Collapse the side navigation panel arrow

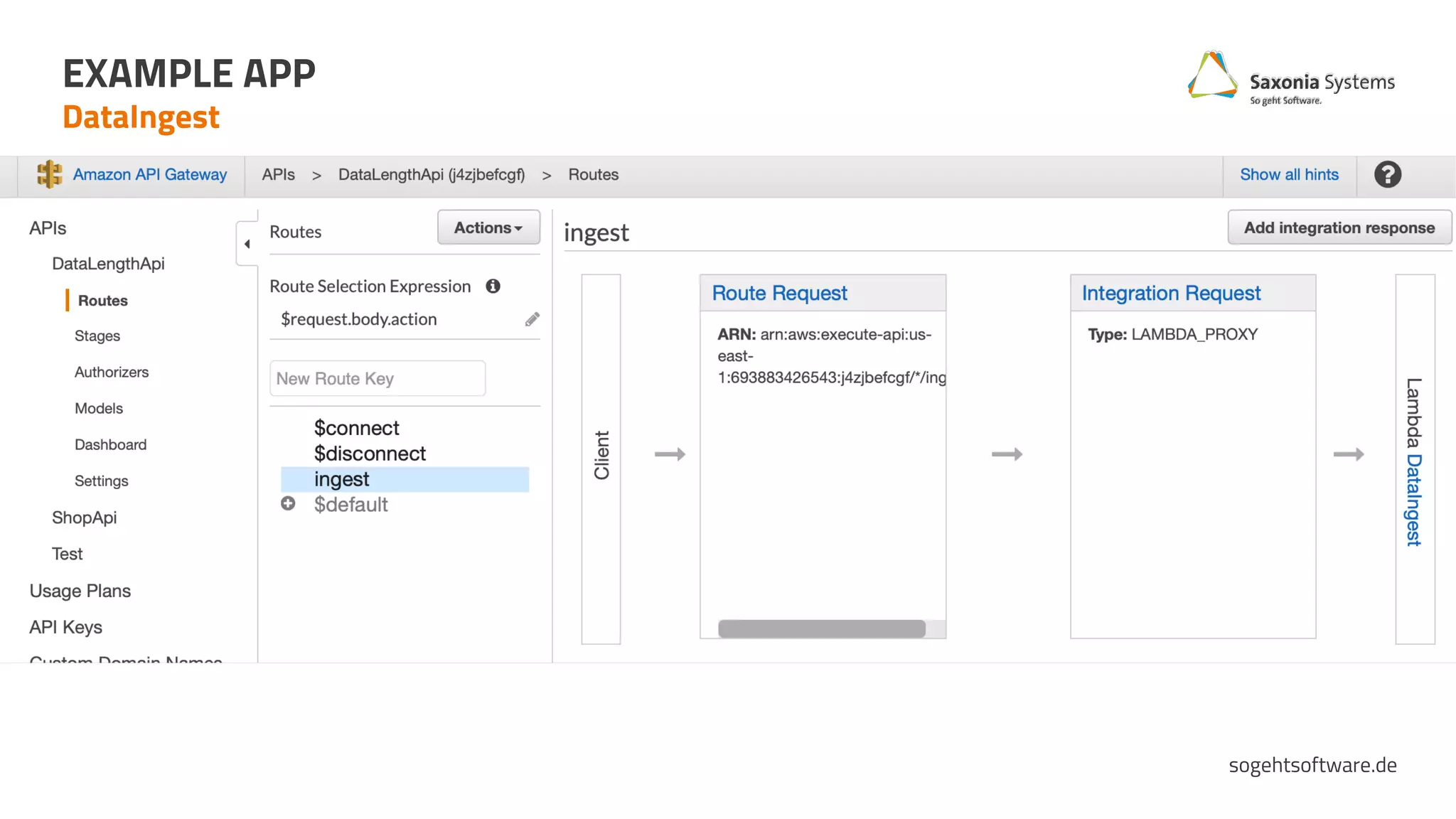[247, 244]
